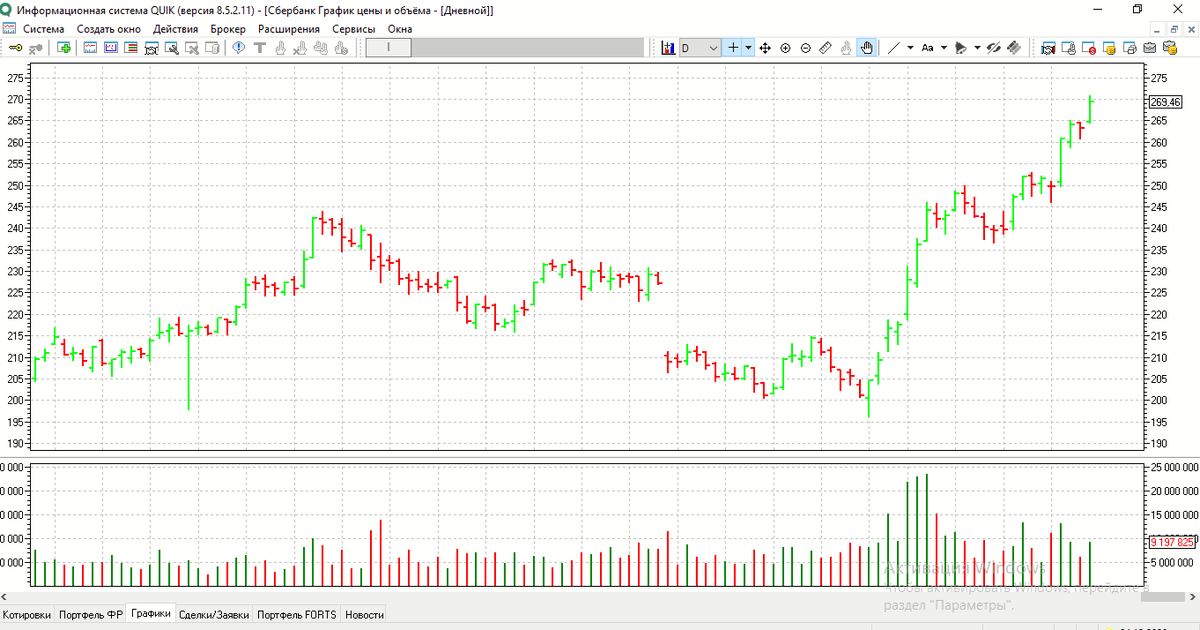Open the Расширения menu

[x=289, y=29]
